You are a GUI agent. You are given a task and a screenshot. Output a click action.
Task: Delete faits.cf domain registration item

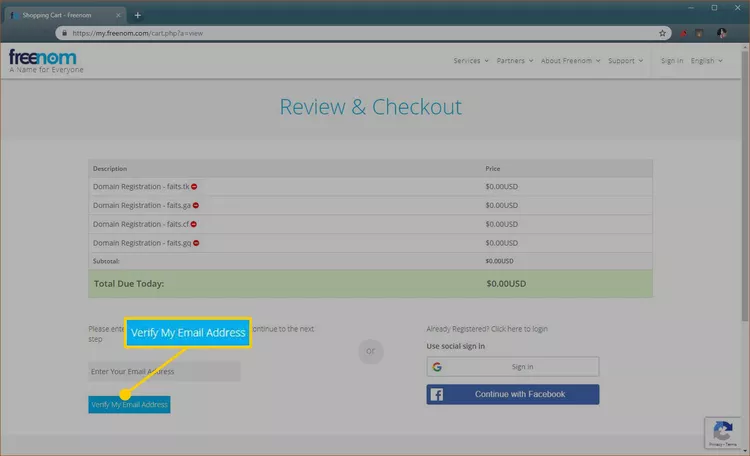pos(194,224)
